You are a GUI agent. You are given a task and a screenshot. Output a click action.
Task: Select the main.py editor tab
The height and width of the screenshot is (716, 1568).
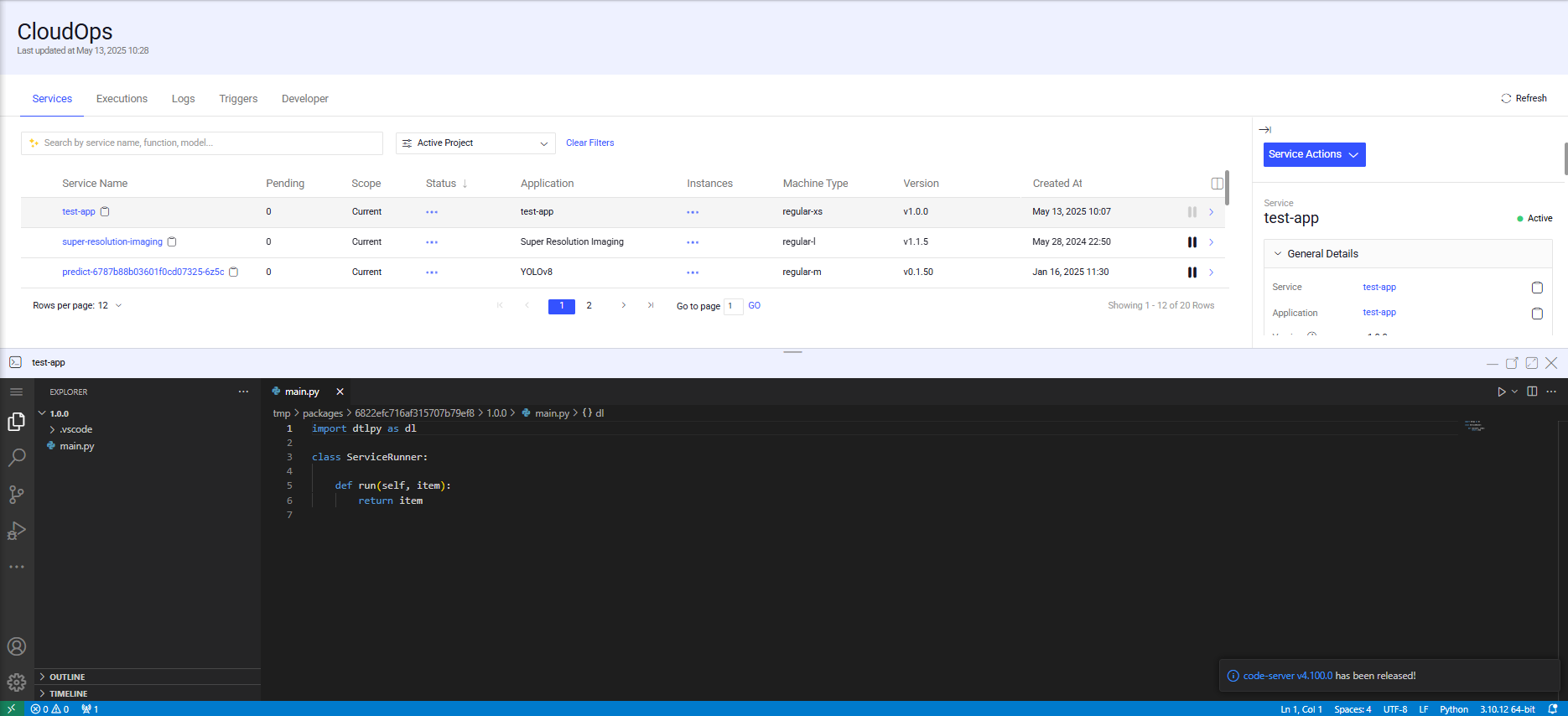302,392
